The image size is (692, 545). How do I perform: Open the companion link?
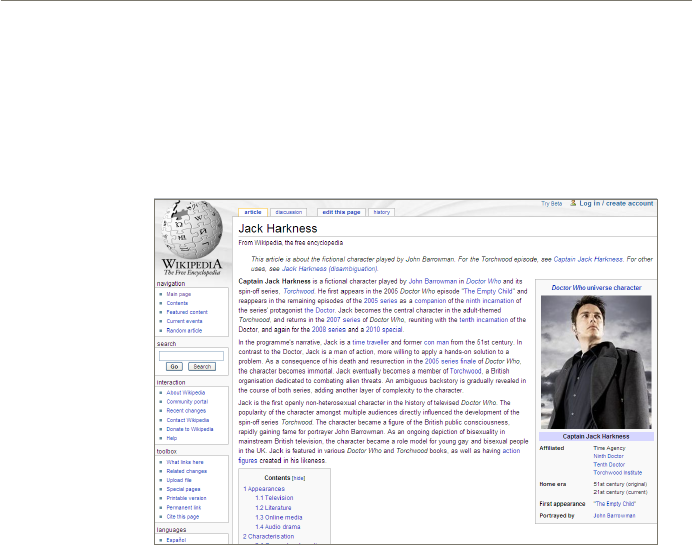[430, 301]
